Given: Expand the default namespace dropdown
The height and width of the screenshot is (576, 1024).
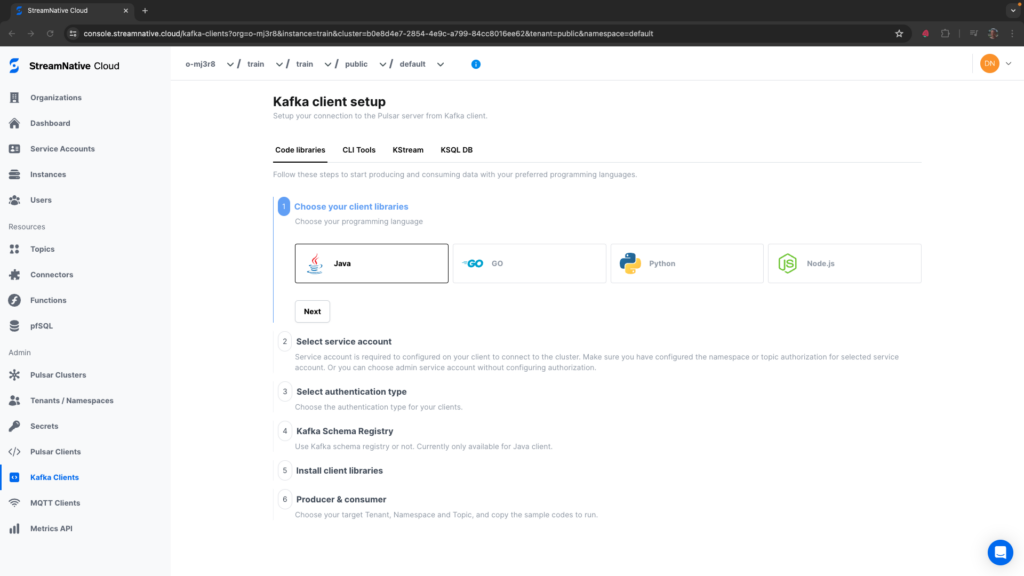Looking at the screenshot, I should pos(440,64).
